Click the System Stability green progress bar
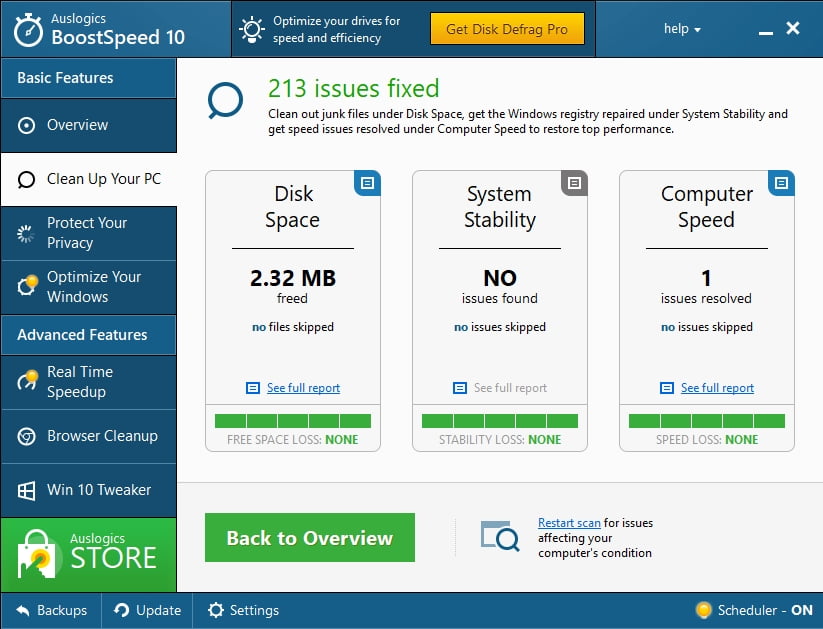The width and height of the screenshot is (823, 629). (x=500, y=421)
